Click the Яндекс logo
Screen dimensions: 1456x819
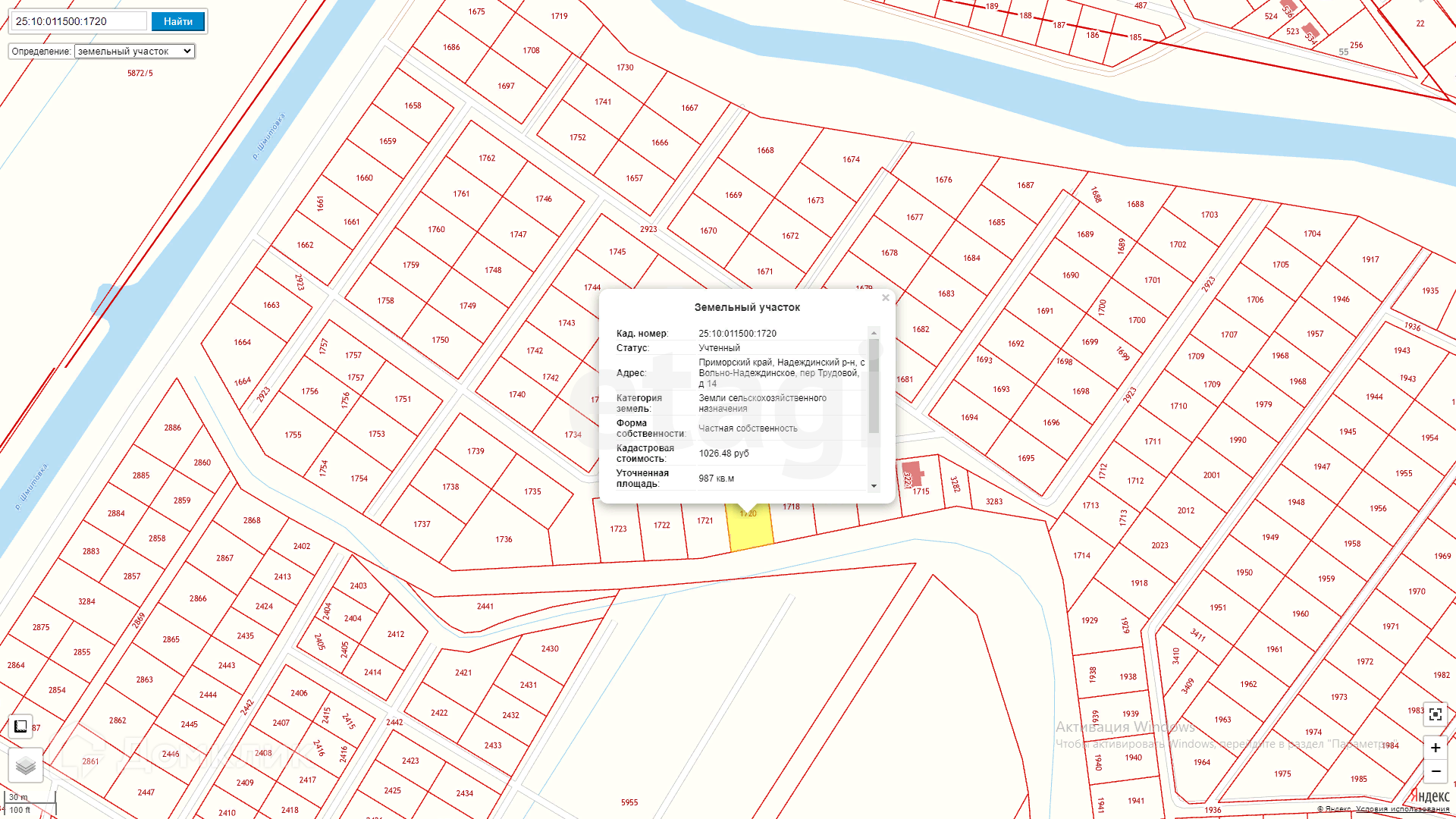(1429, 795)
